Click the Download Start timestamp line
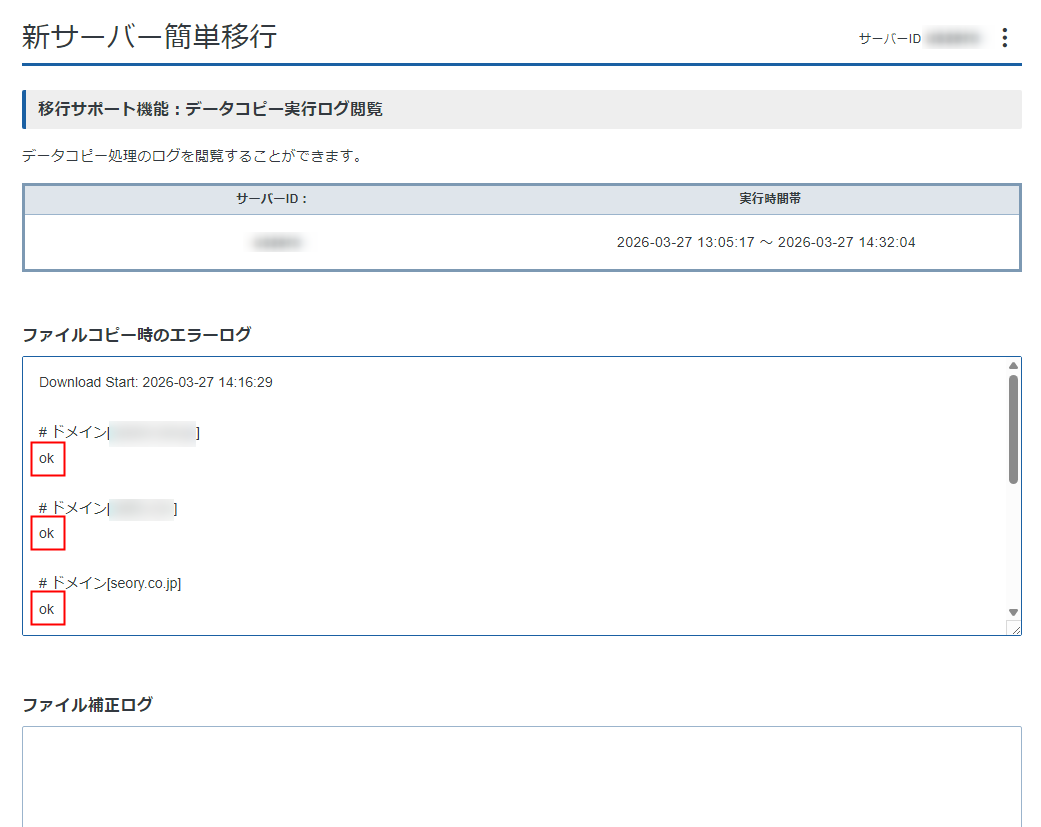Image resolution: width=1041 pixels, height=827 pixels. tap(156, 382)
